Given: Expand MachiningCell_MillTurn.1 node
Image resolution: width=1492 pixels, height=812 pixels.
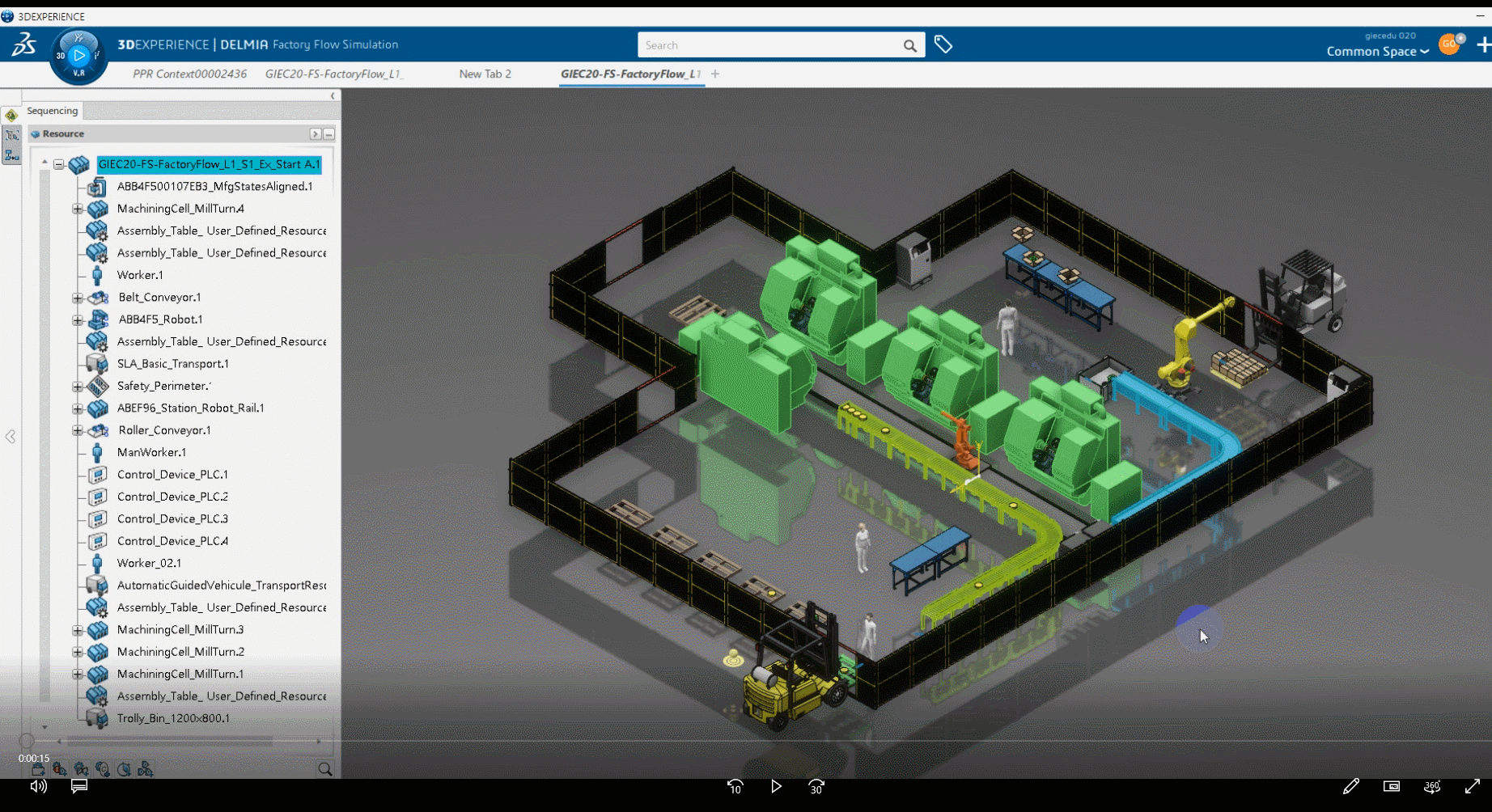Looking at the screenshot, I should pos(78,675).
